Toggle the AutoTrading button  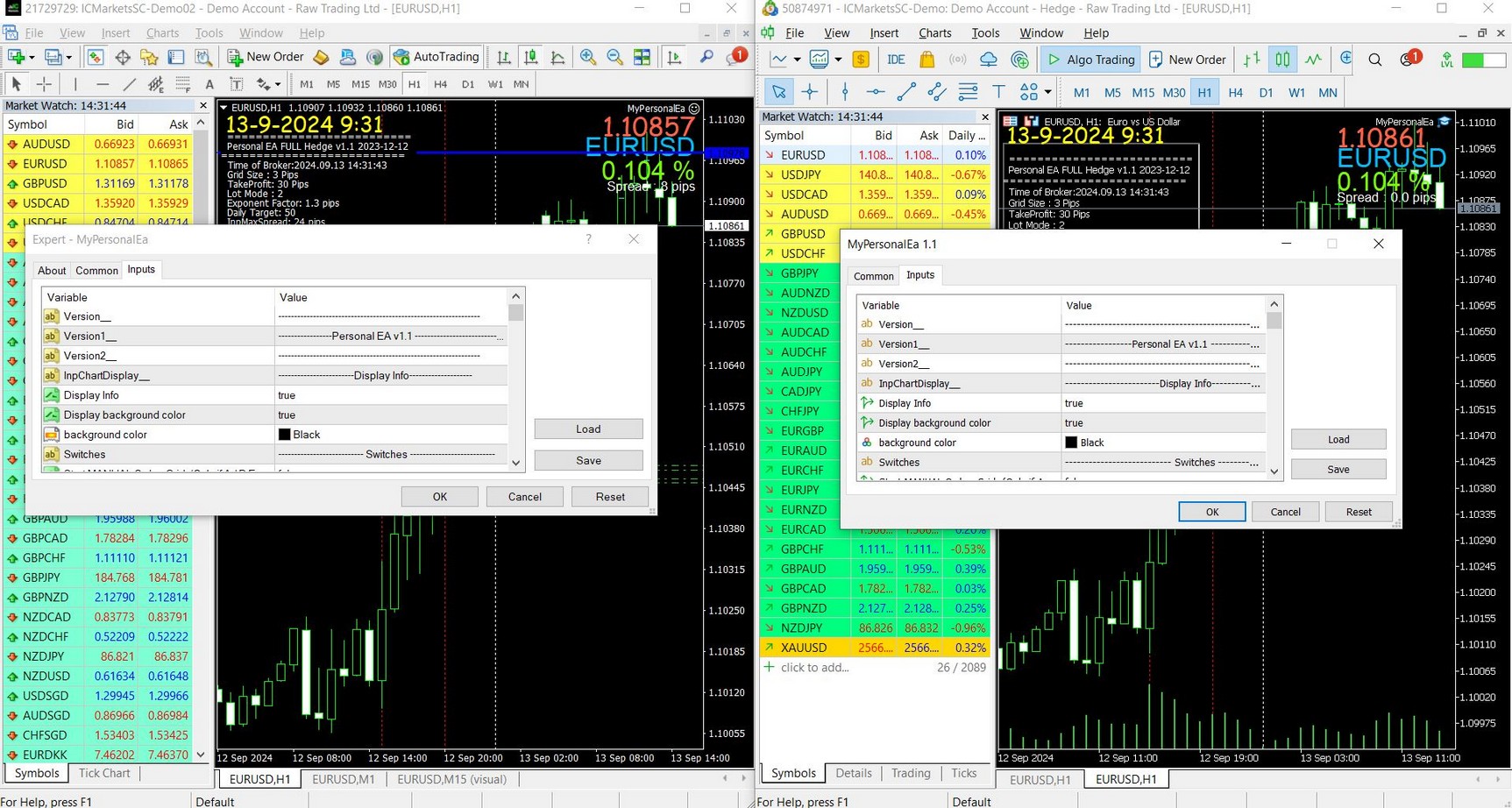click(x=437, y=57)
